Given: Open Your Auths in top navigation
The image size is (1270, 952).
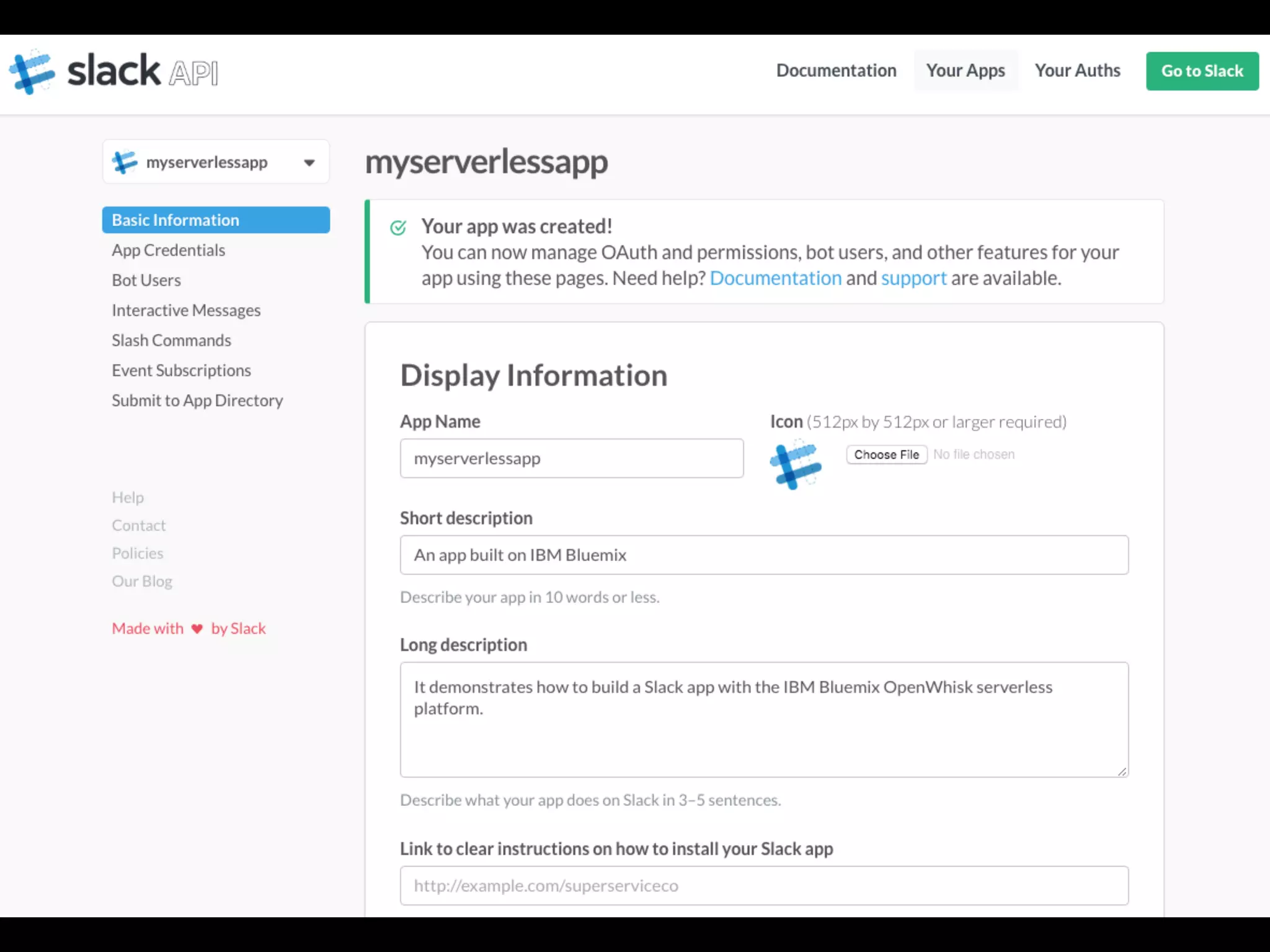Looking at the screenshot, I should tap(1077, 71).
